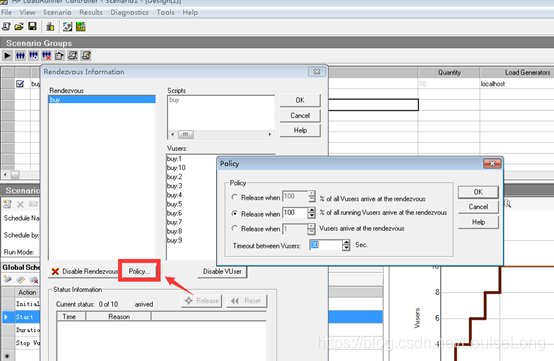The width and height of the screenshot is (554, 361).
Task: Click Help in the Policy dialog
Action: pyautogui.click(x=478, y=222)
